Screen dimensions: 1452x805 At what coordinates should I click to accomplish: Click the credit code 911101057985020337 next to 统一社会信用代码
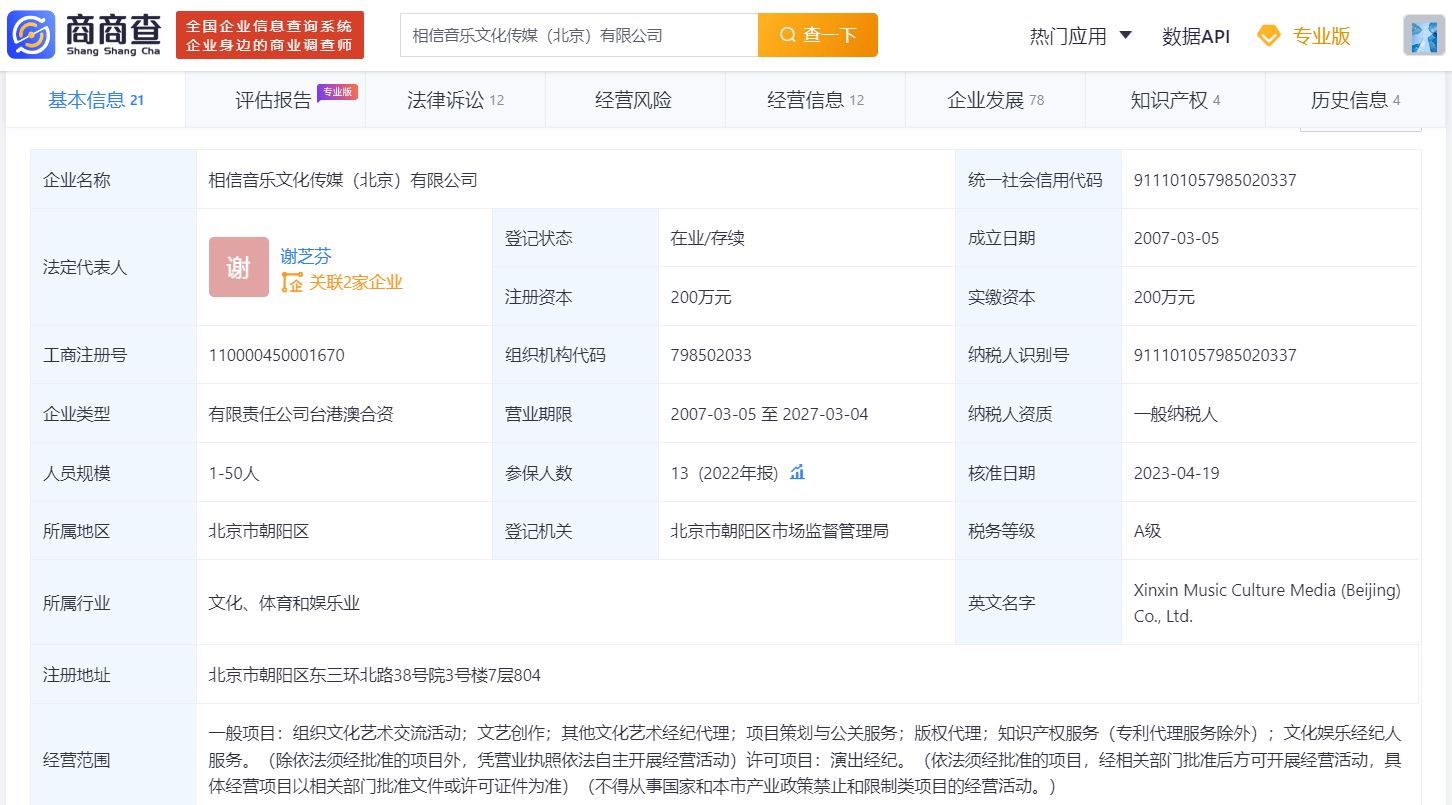pyautogui.click(x=1215, y=180)
